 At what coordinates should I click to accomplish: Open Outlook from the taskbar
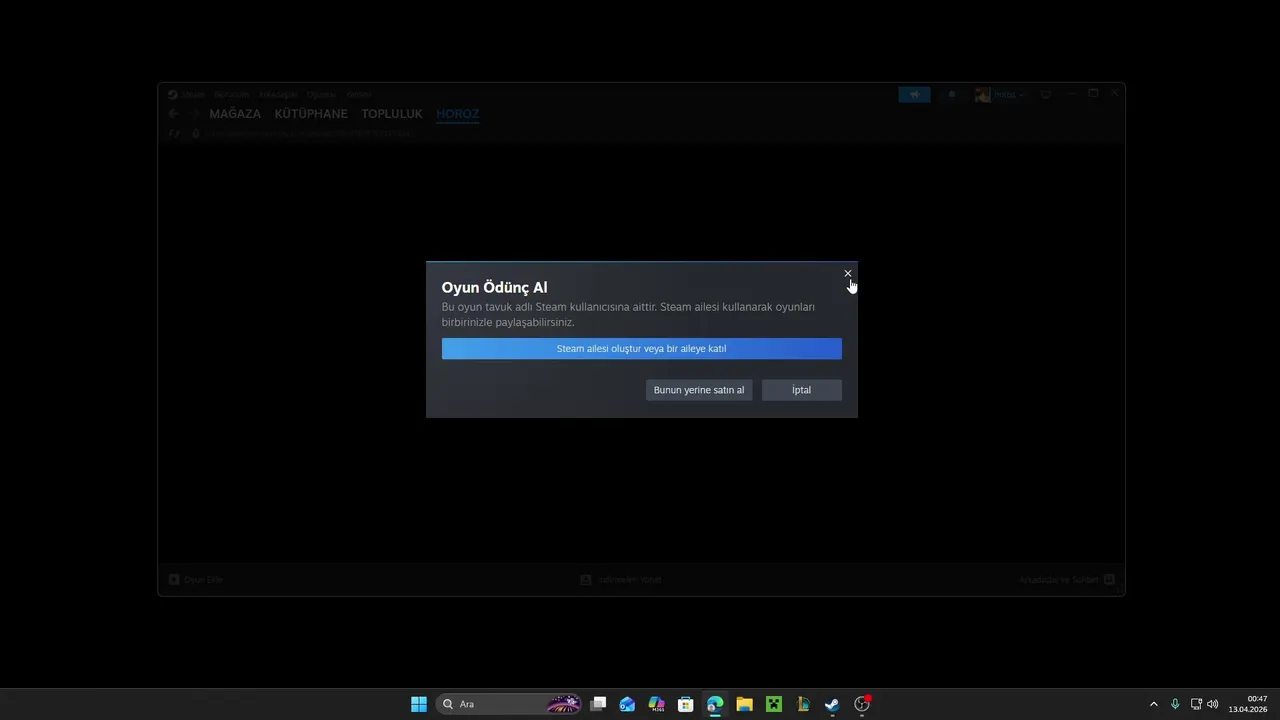click(x=627, y=704)
